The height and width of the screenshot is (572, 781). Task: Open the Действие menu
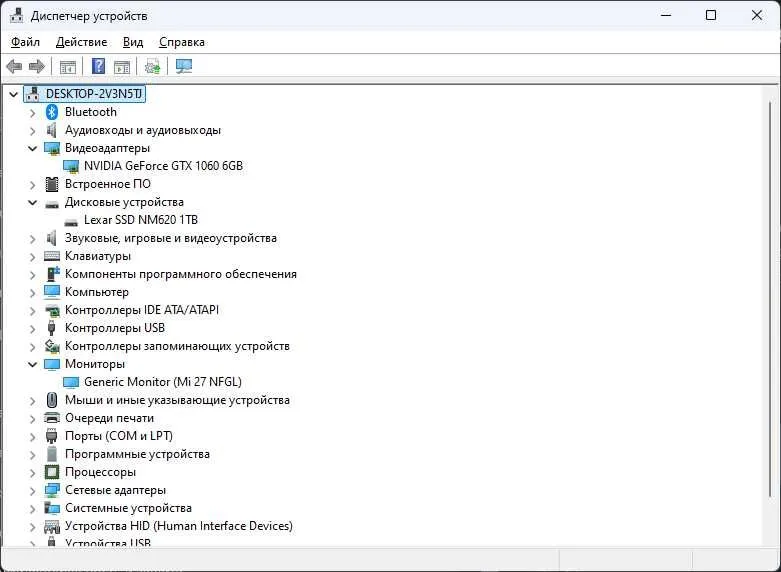(x=81, y=42)
